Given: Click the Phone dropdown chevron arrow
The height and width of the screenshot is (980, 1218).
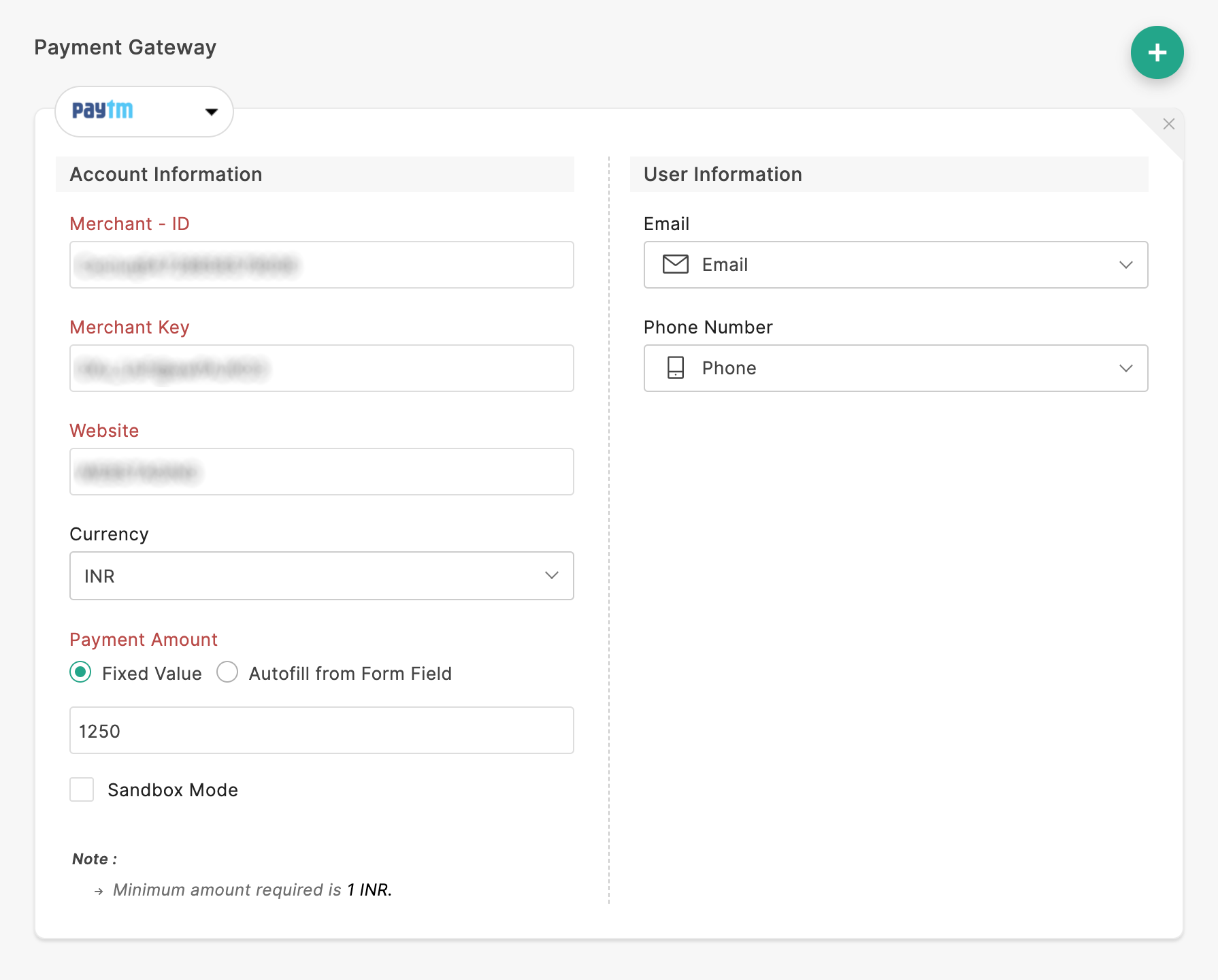Looking at the screenshot, I should pyautogui.click(x=1125, y=368).
